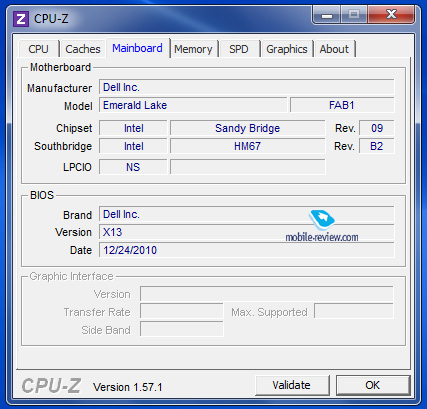Close the CPU-Z window
This screenshot has height=409, width=427.
pyautogui.click(x=391, y=15)
